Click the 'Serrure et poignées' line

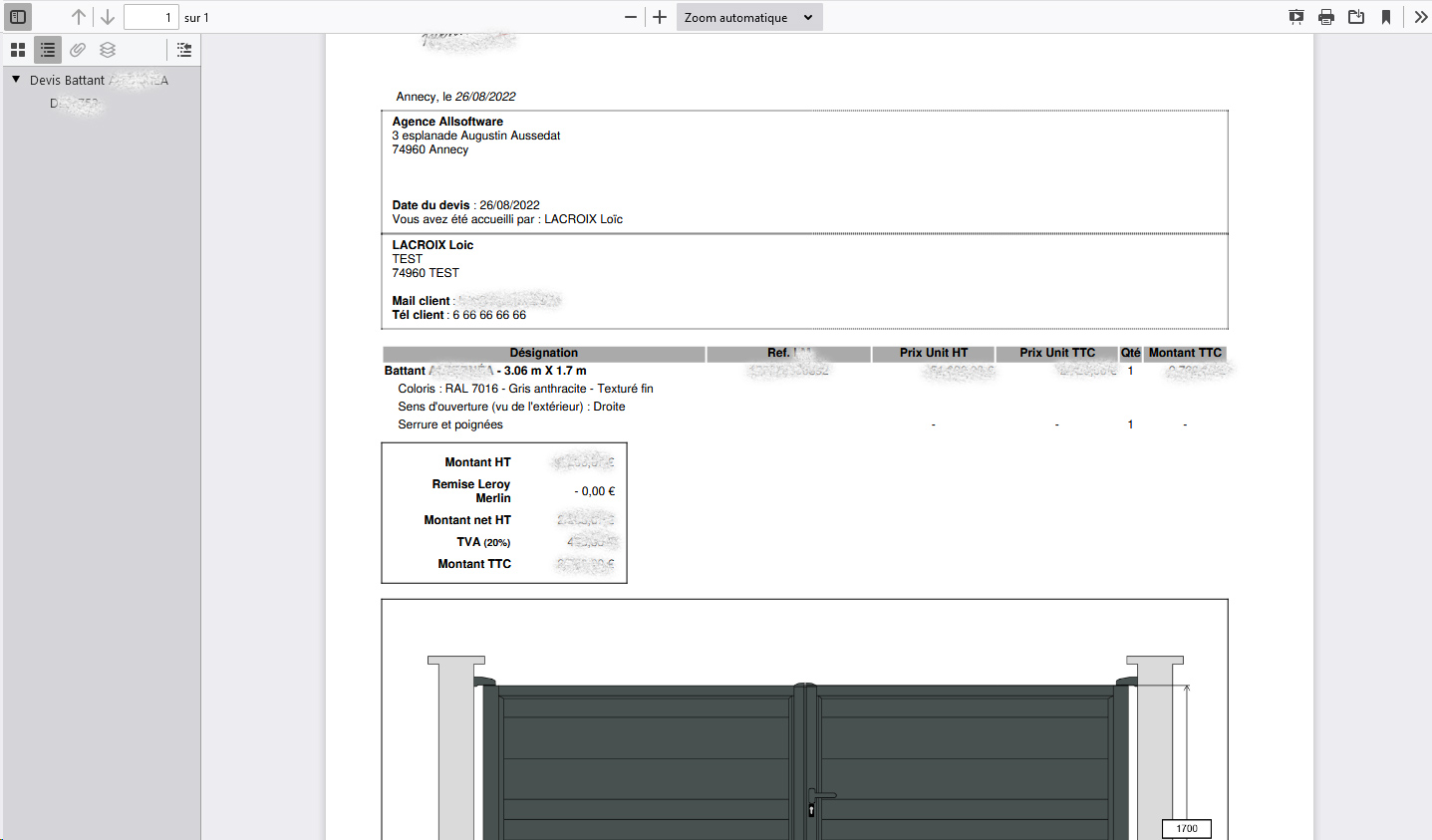point(450,424)
